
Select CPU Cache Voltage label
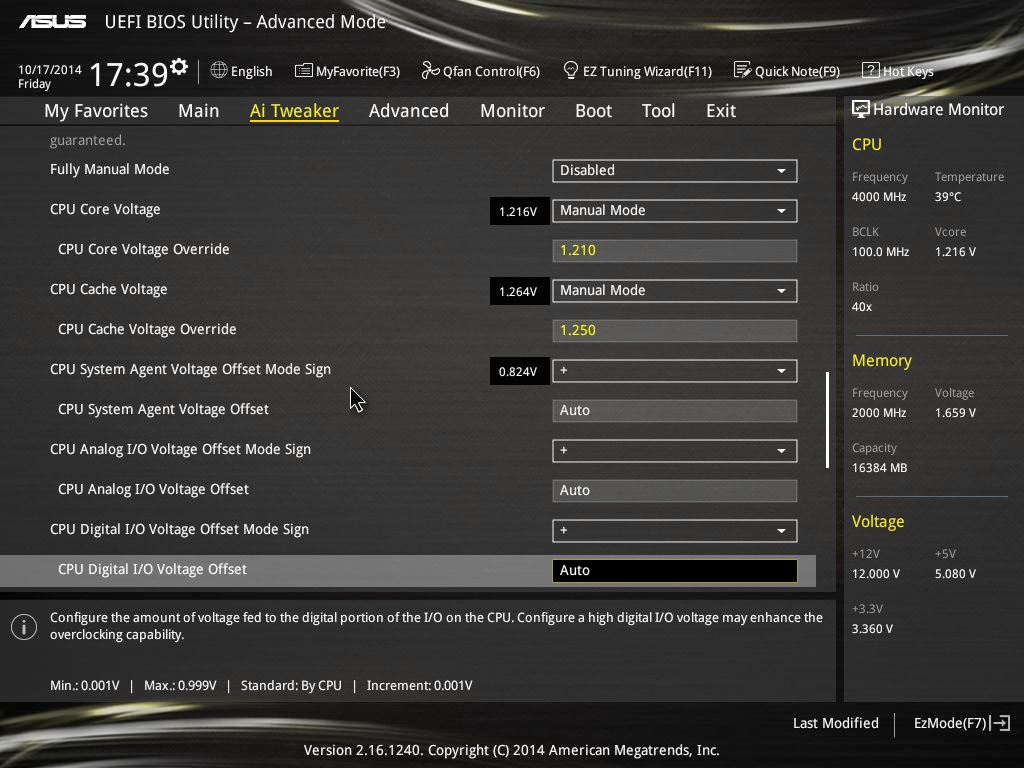point(108,289)
